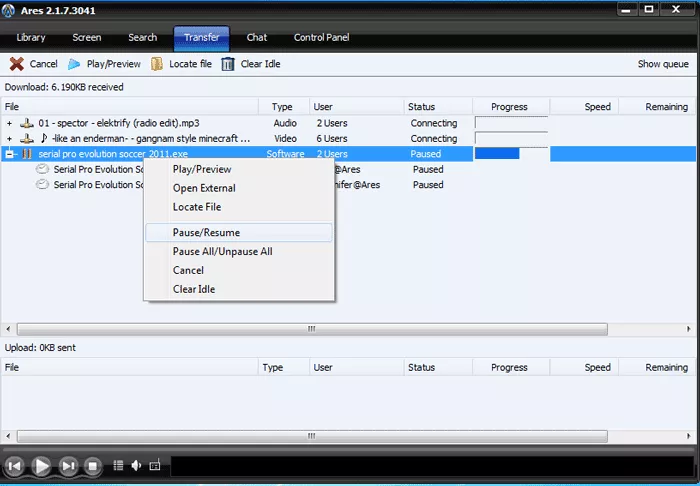Click the Locate file label in the toolbar
Screen dimensions: 700x486
[x=190, y=64]
